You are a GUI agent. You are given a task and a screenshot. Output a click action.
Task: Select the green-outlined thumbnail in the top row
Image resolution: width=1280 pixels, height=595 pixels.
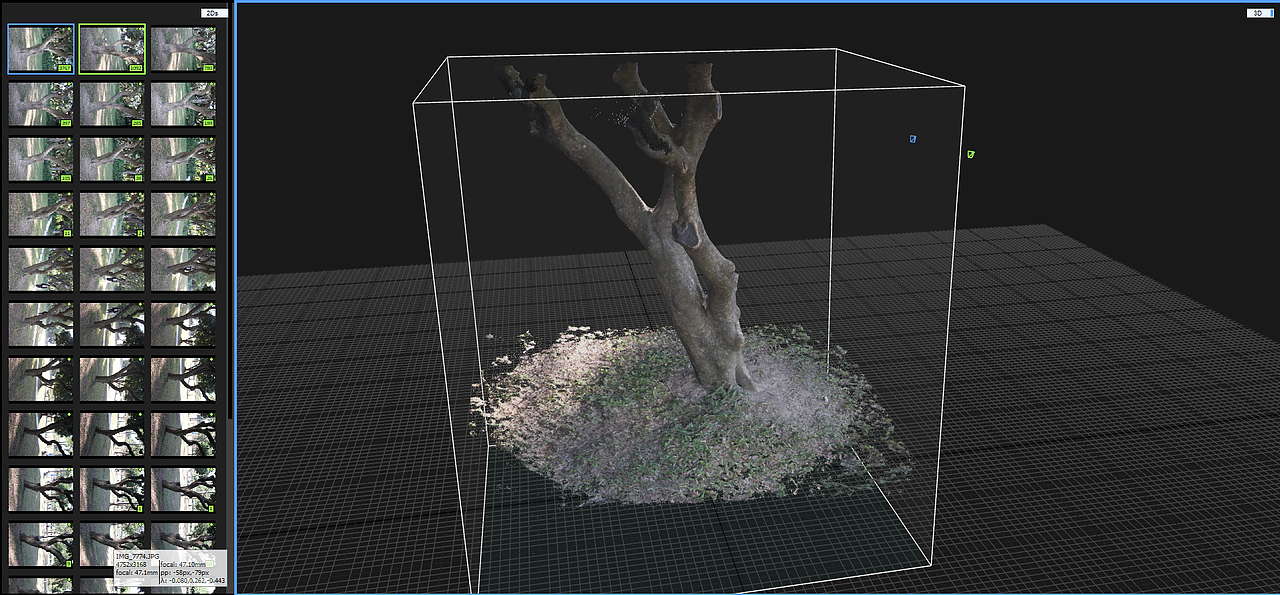pos(111,45)
